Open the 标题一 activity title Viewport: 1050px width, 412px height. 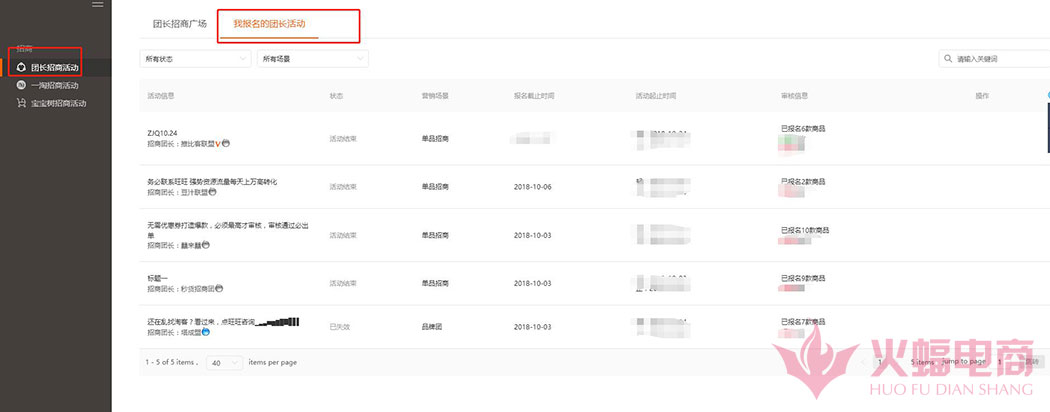(x=159, y=278)
